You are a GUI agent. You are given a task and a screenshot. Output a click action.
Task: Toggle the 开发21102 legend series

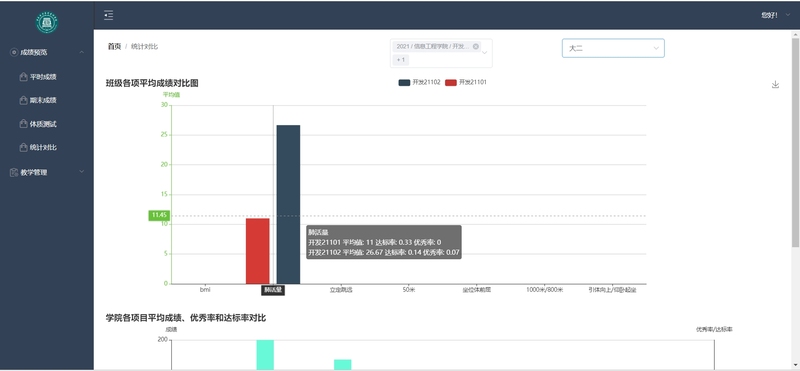pos(419,82)
